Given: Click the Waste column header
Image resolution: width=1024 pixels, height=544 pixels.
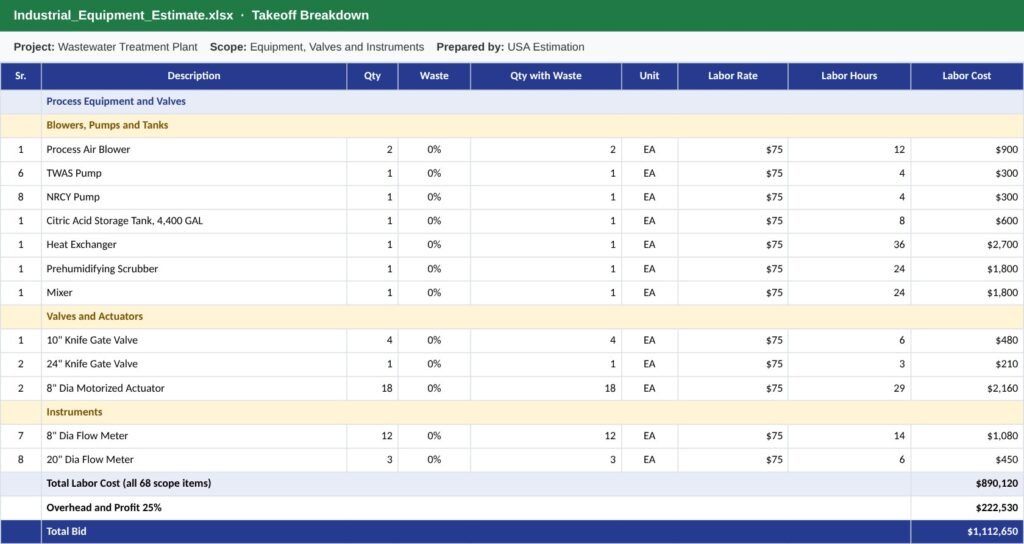Looking at the screenshot, I should coord(434,76).
